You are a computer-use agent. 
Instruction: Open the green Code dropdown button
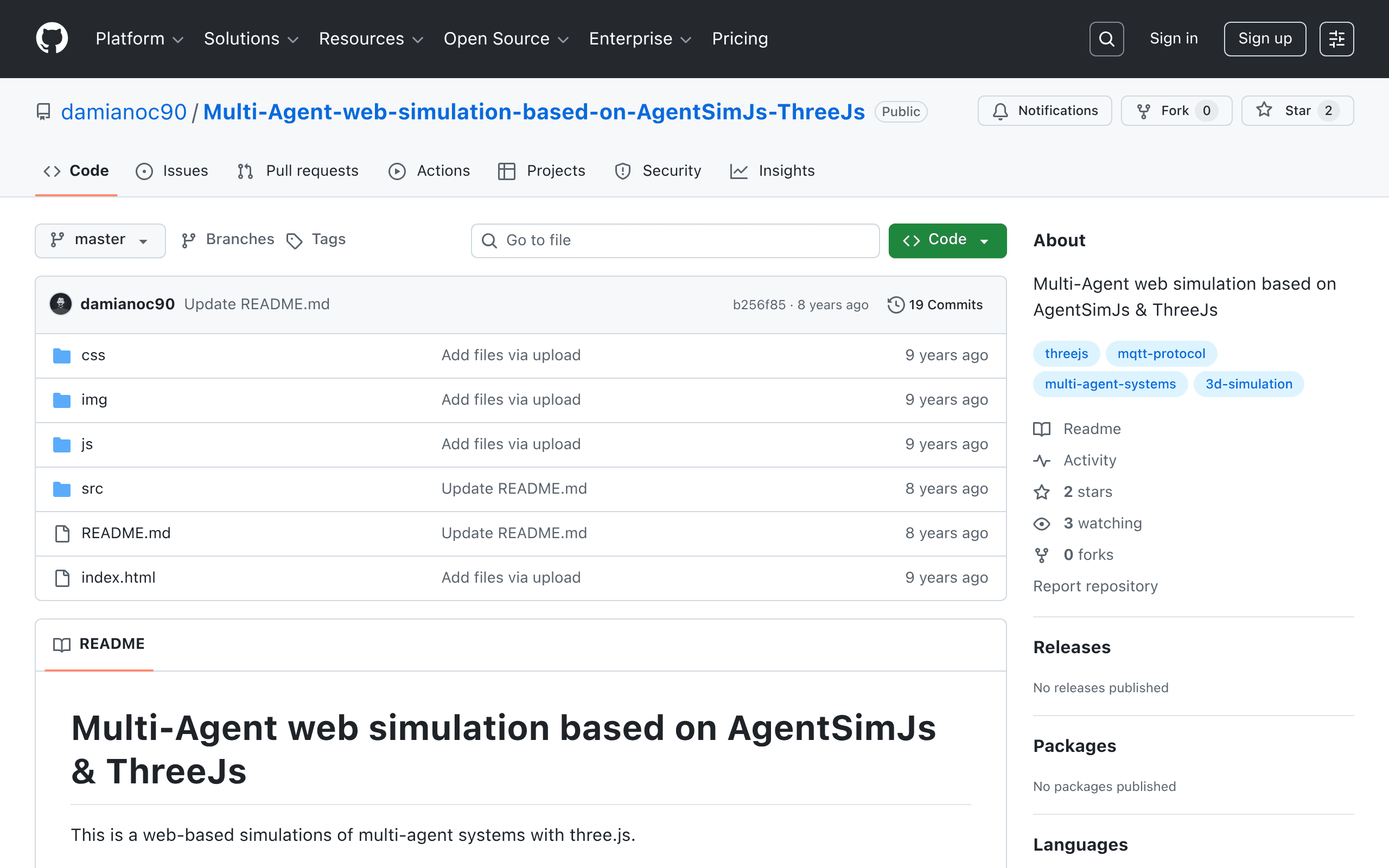tap(947, 240)
